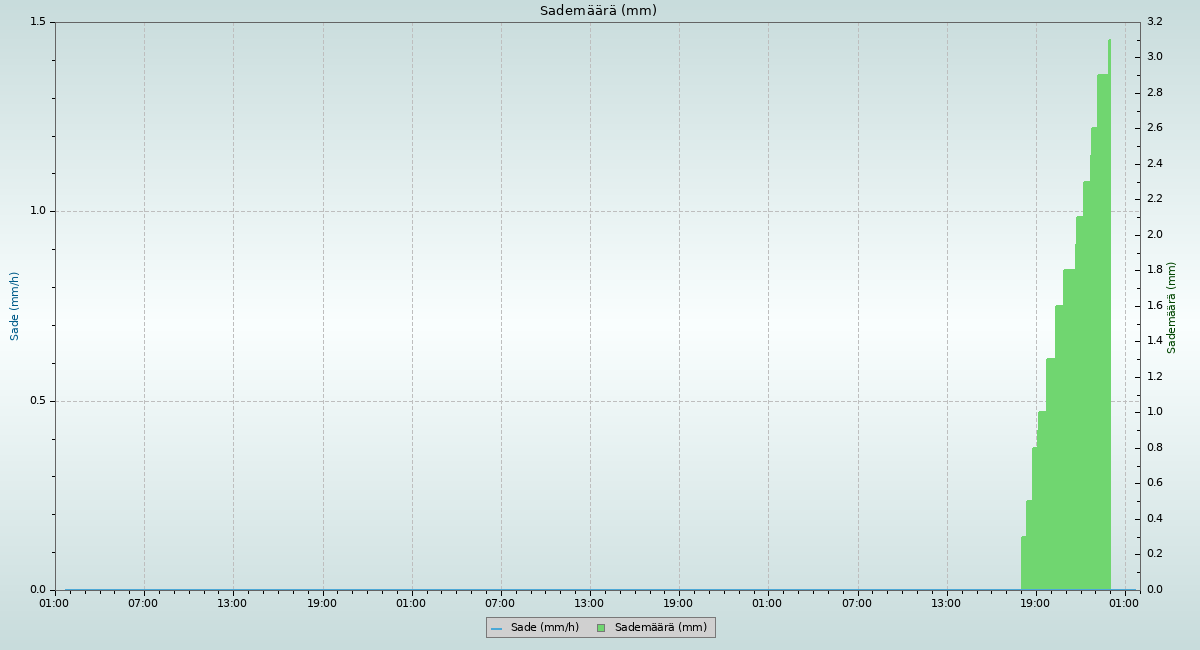Image resolution: width=1200 pixels, height=650 pixels.
Task: Click the left axis title Sade (mm/h)
Action: pyautogui.click(x=15, y=306)
